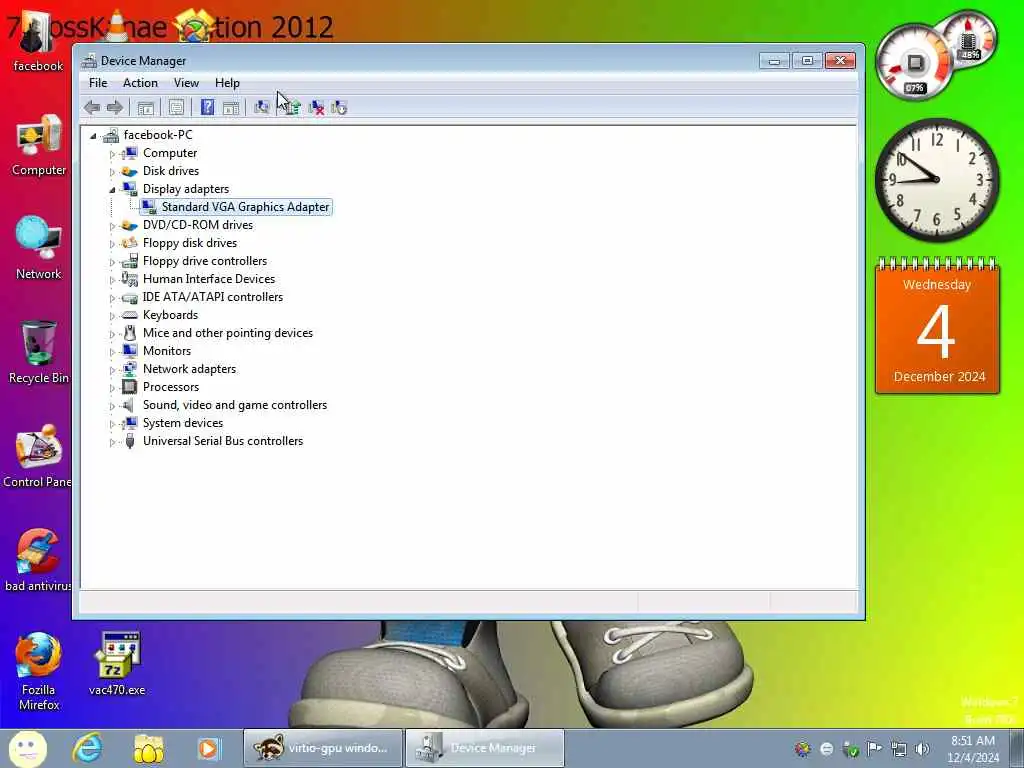Select the IDE ATA/ATAPI controllers entry
This screenshot has width=1024, height=768.
pos(213,296)
